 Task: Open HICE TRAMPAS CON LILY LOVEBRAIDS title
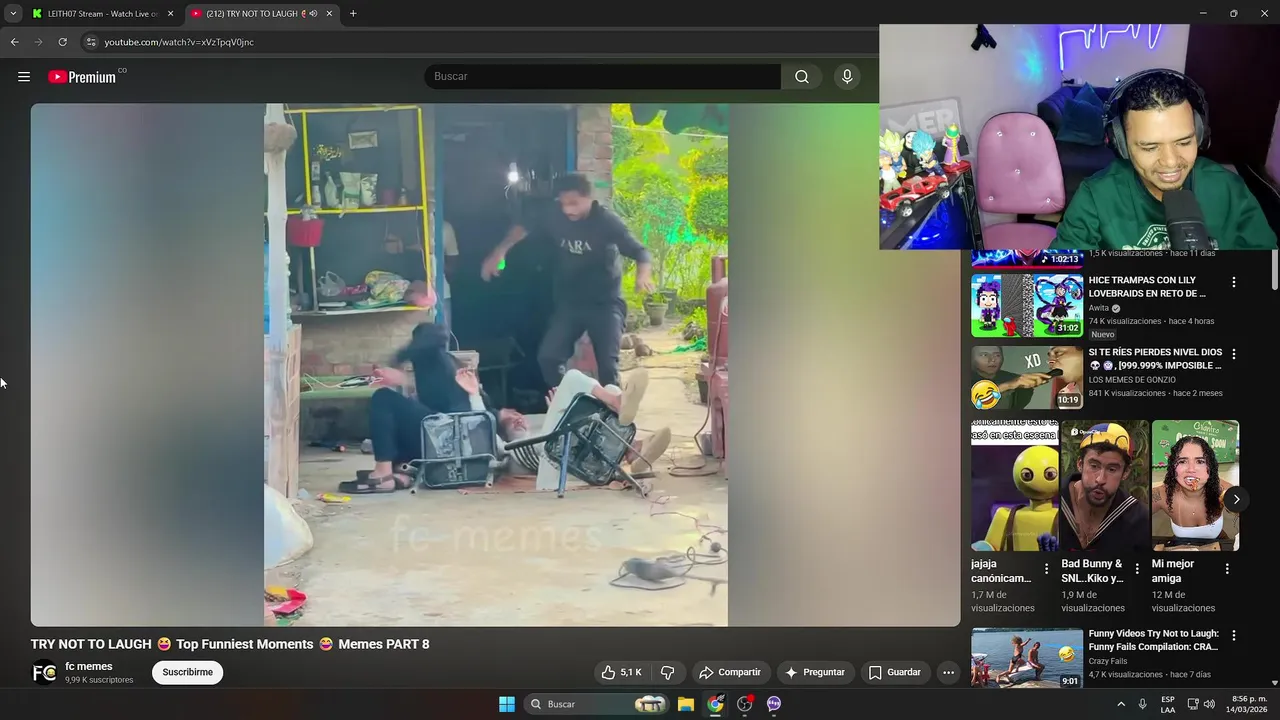[x=1147, y=287]
